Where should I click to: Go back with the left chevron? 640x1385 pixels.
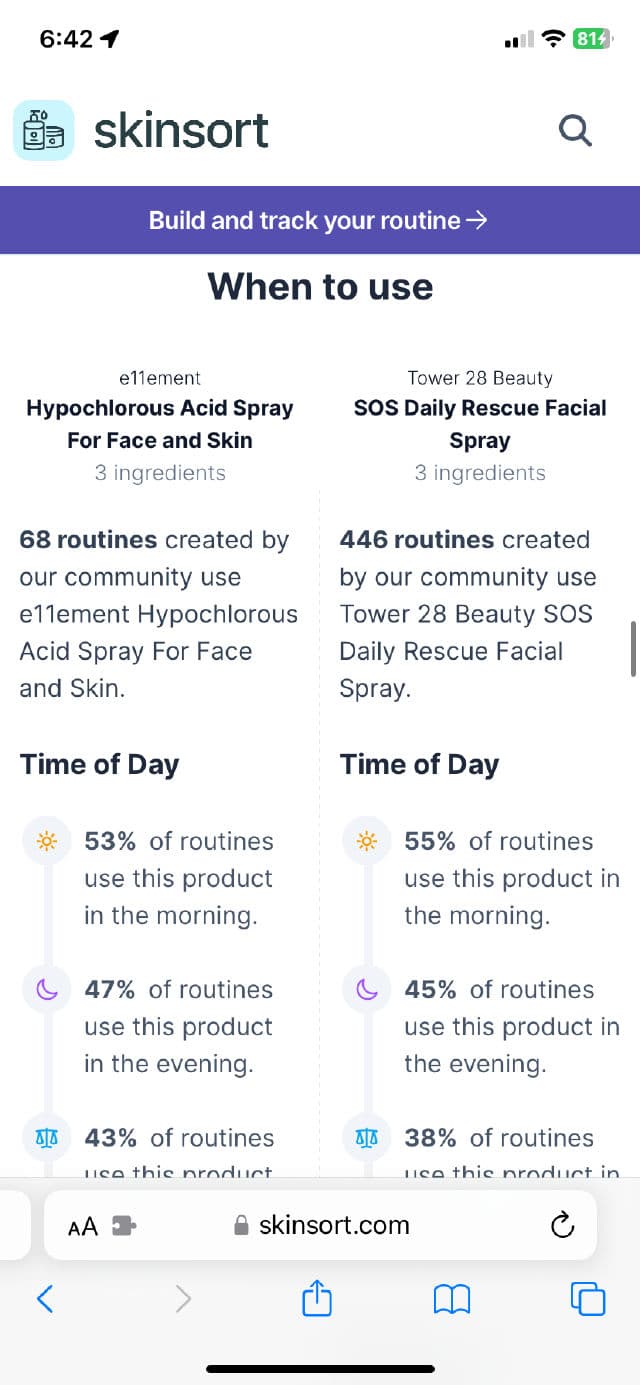(x=44, y=1299)
